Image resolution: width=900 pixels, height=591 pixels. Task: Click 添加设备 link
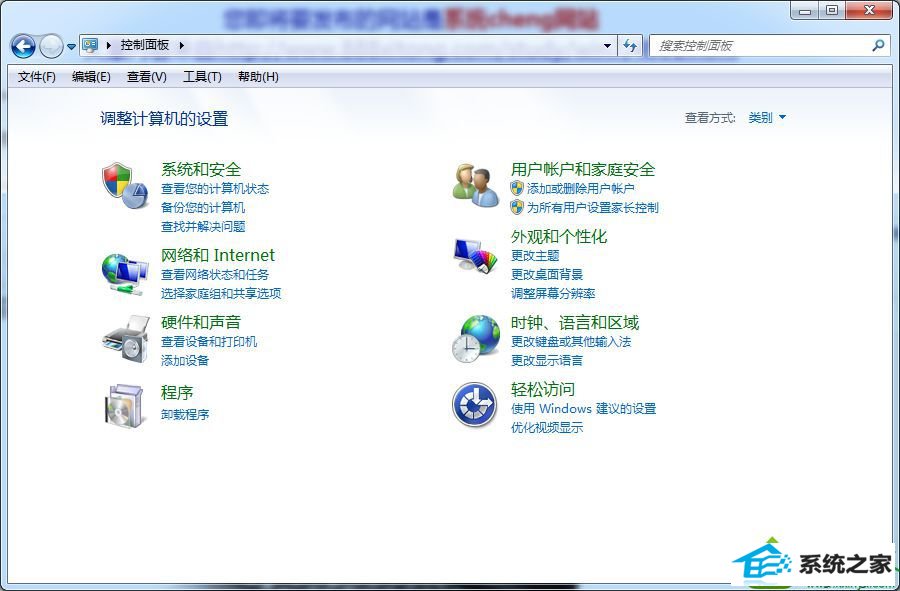click(185, 361)
